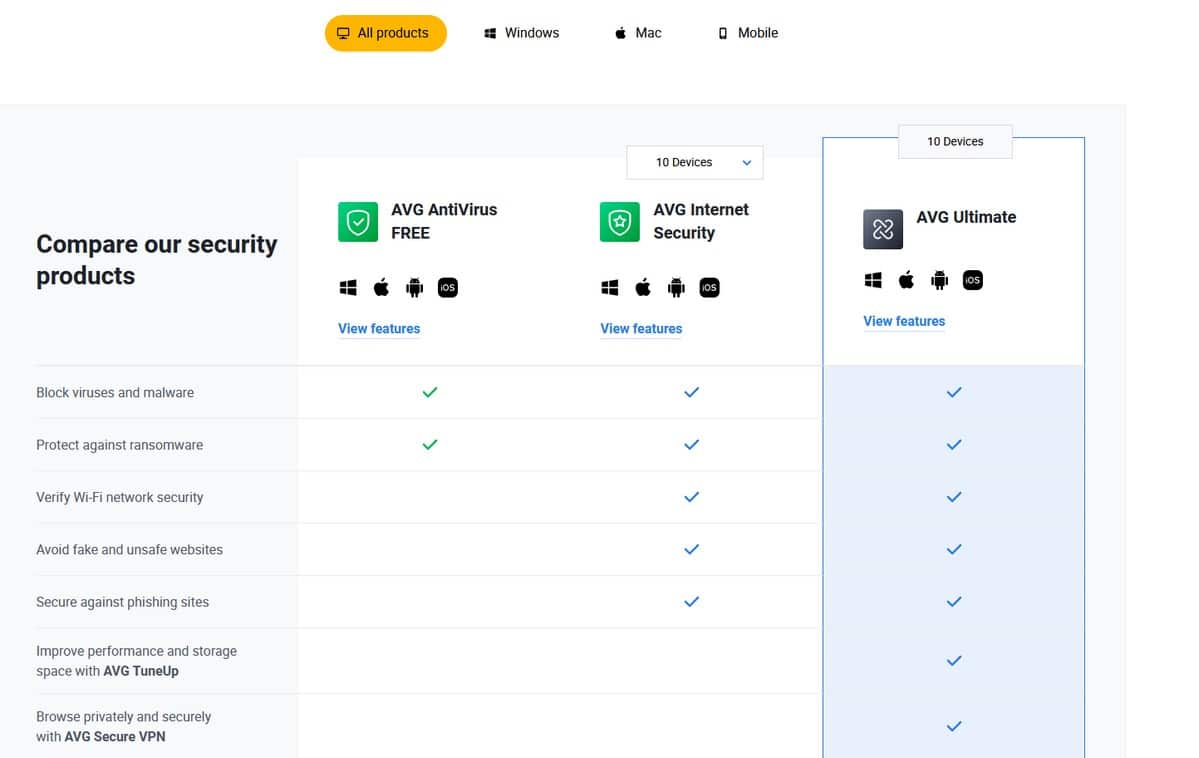Click the Apple icon under AVG AntiVirus FREE

point(381,288)
